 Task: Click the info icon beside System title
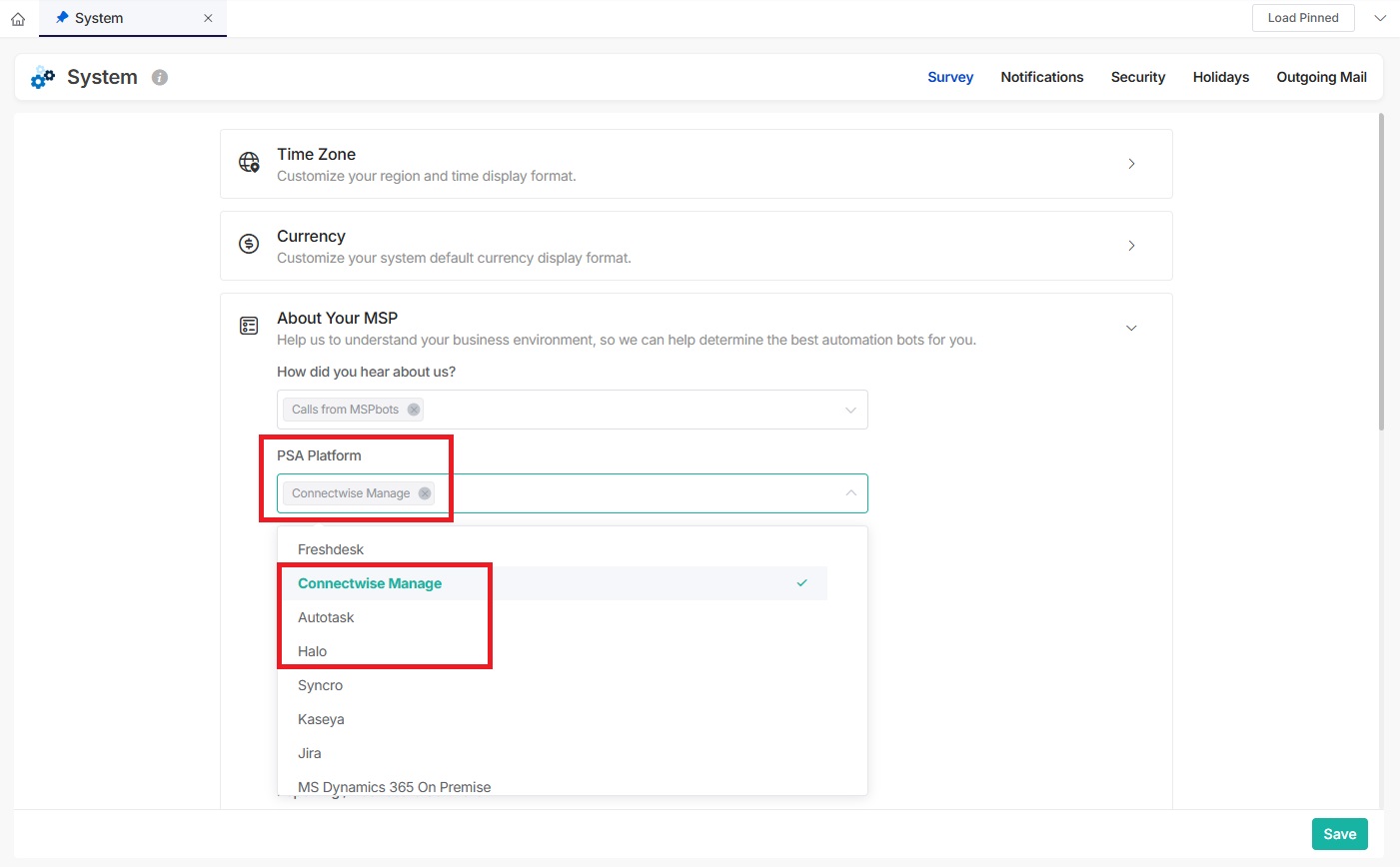click(x=160, y=77)
